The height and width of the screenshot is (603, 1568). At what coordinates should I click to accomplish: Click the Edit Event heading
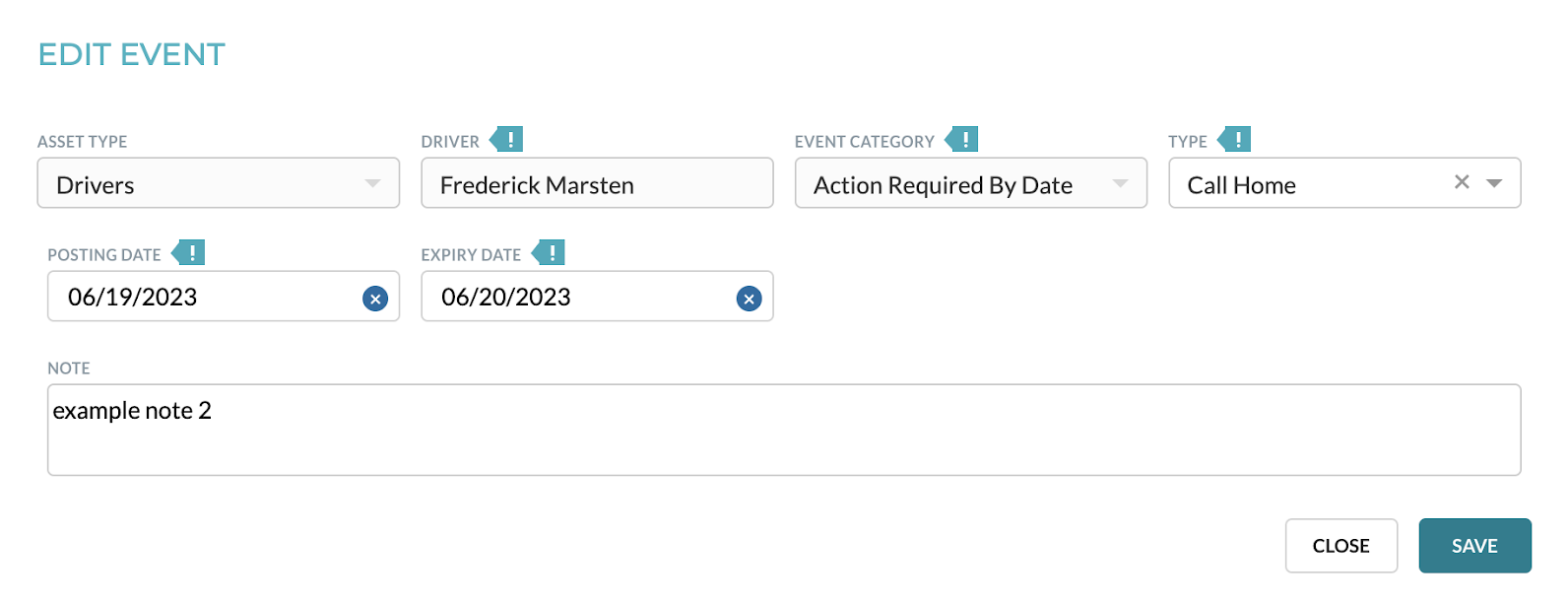[132, 54]
